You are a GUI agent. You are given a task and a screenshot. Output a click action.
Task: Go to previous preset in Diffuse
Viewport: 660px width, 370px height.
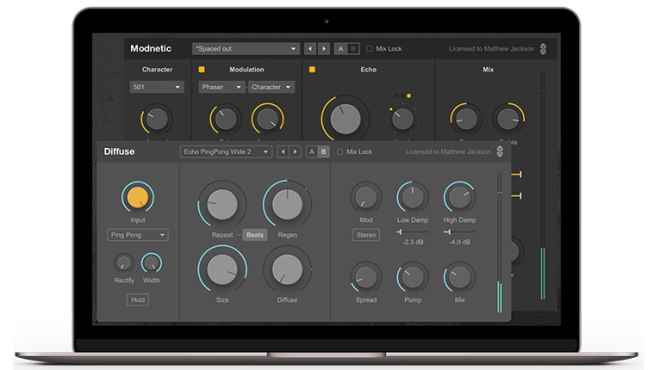click(283, 152)
